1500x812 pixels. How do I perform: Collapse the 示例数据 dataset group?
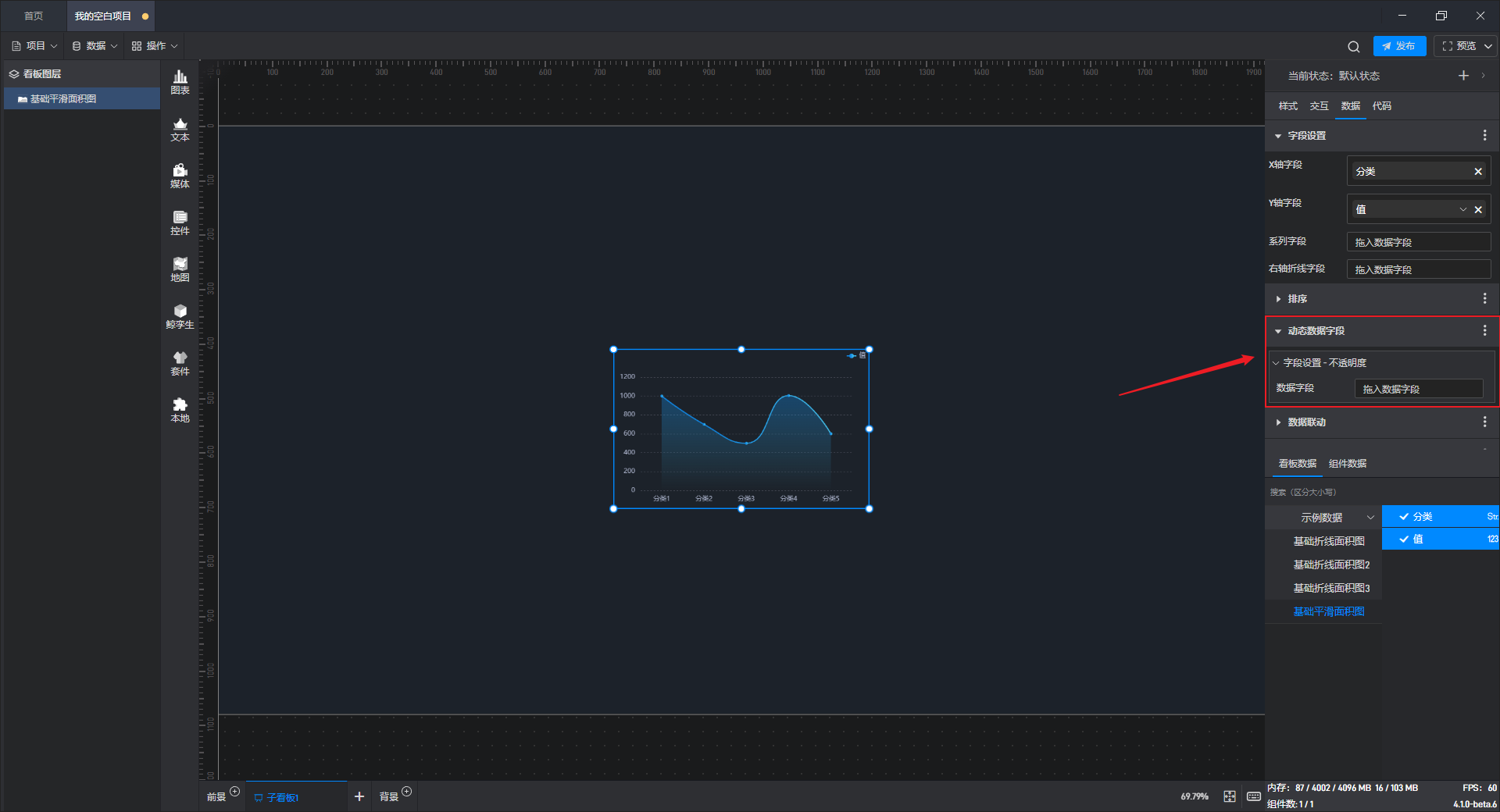(1370, 518)
